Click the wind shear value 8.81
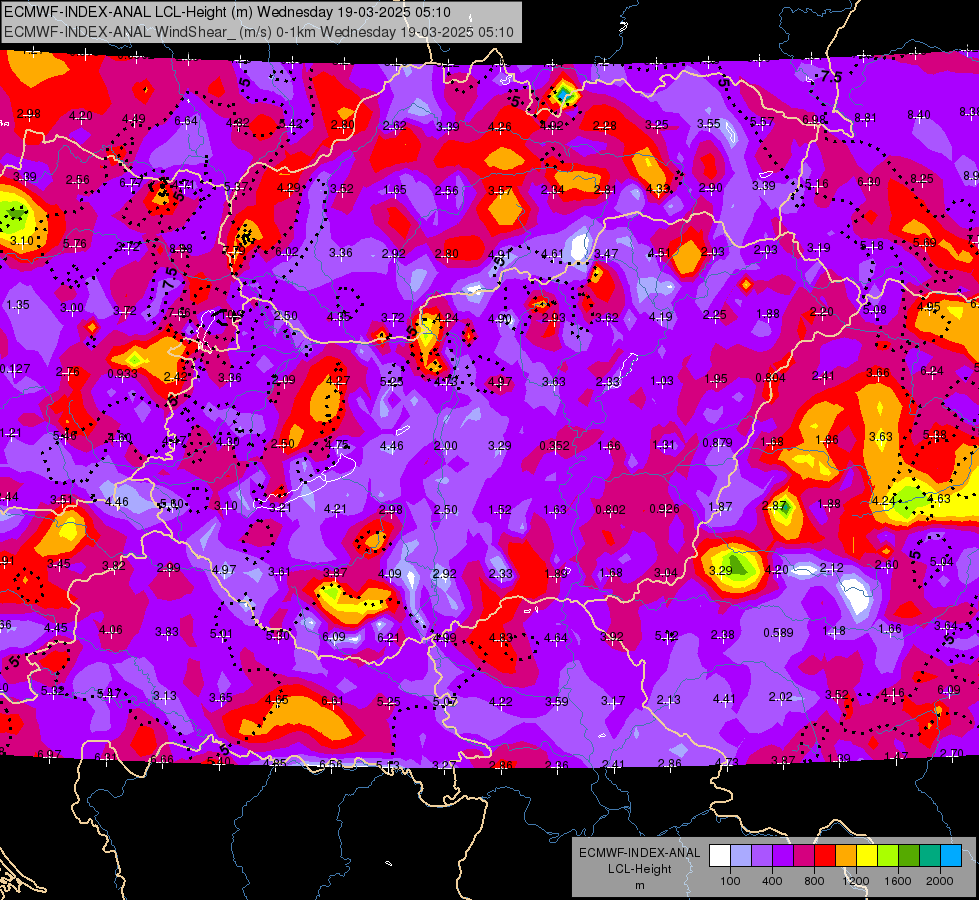Screen dimensions: 979x900 865,118
